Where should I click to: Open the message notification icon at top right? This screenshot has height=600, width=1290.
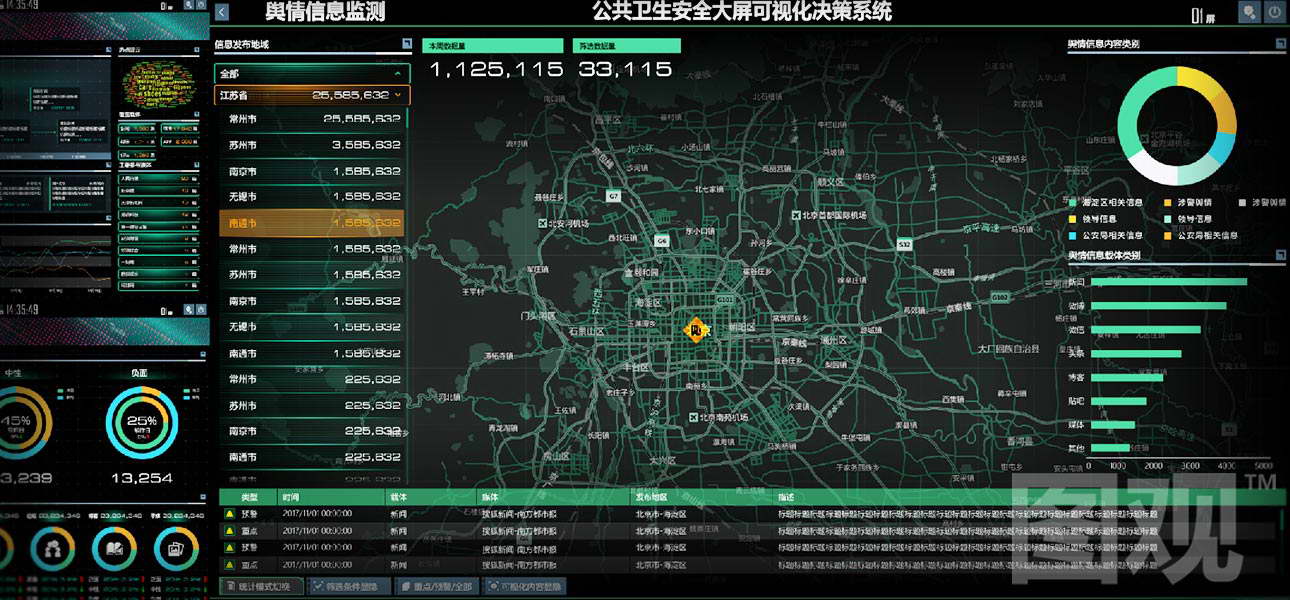tap(1250, 12)
